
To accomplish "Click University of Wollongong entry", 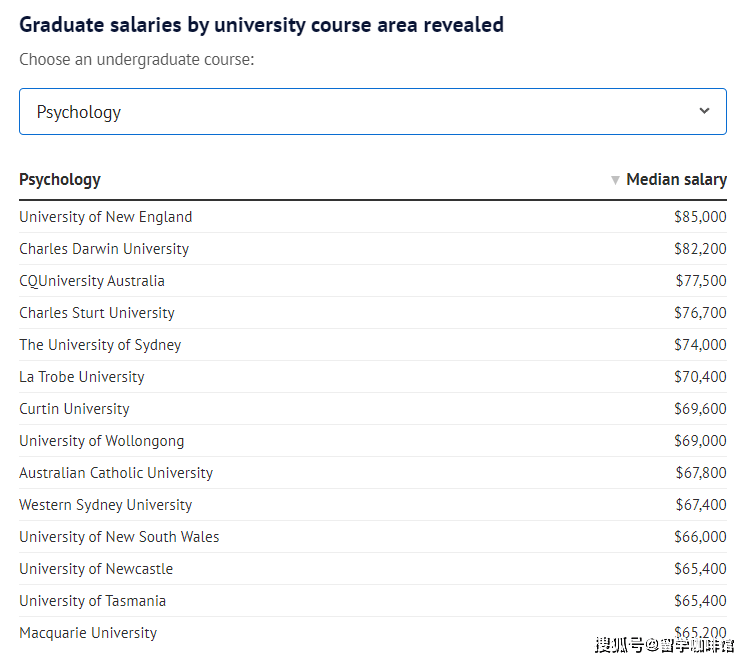I will pos(102,441).
